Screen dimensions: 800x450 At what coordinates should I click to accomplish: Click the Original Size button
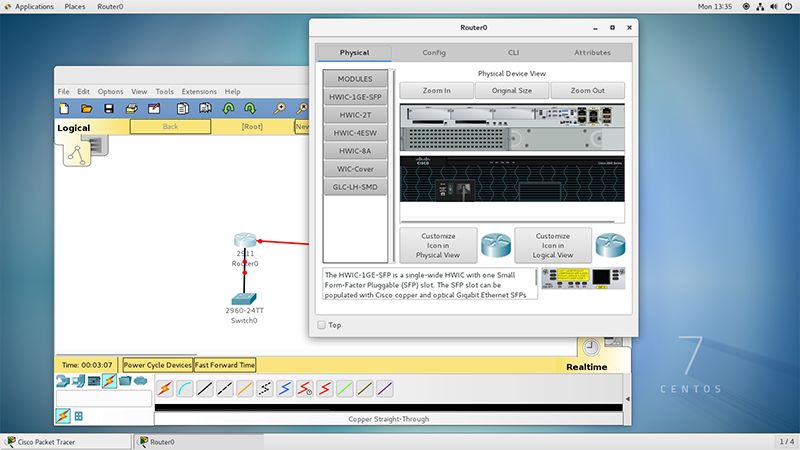512,90
